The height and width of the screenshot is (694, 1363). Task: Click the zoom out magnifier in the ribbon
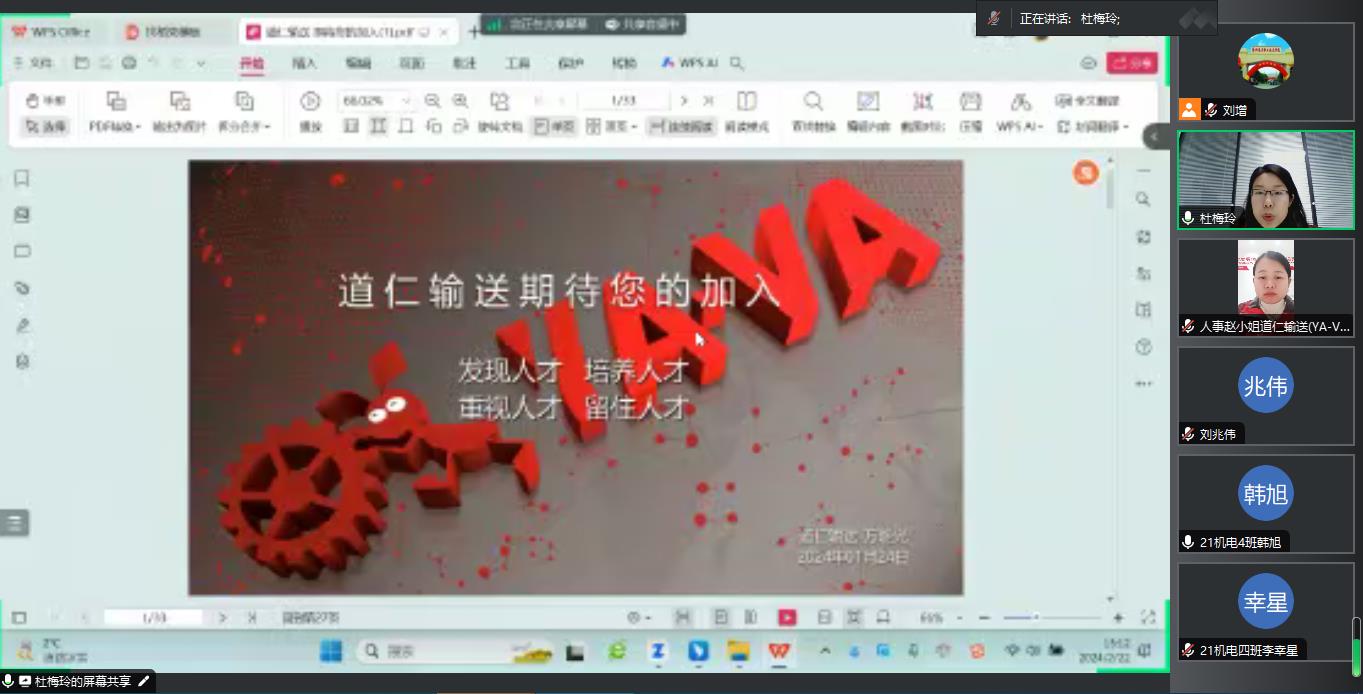pos(432,101)
